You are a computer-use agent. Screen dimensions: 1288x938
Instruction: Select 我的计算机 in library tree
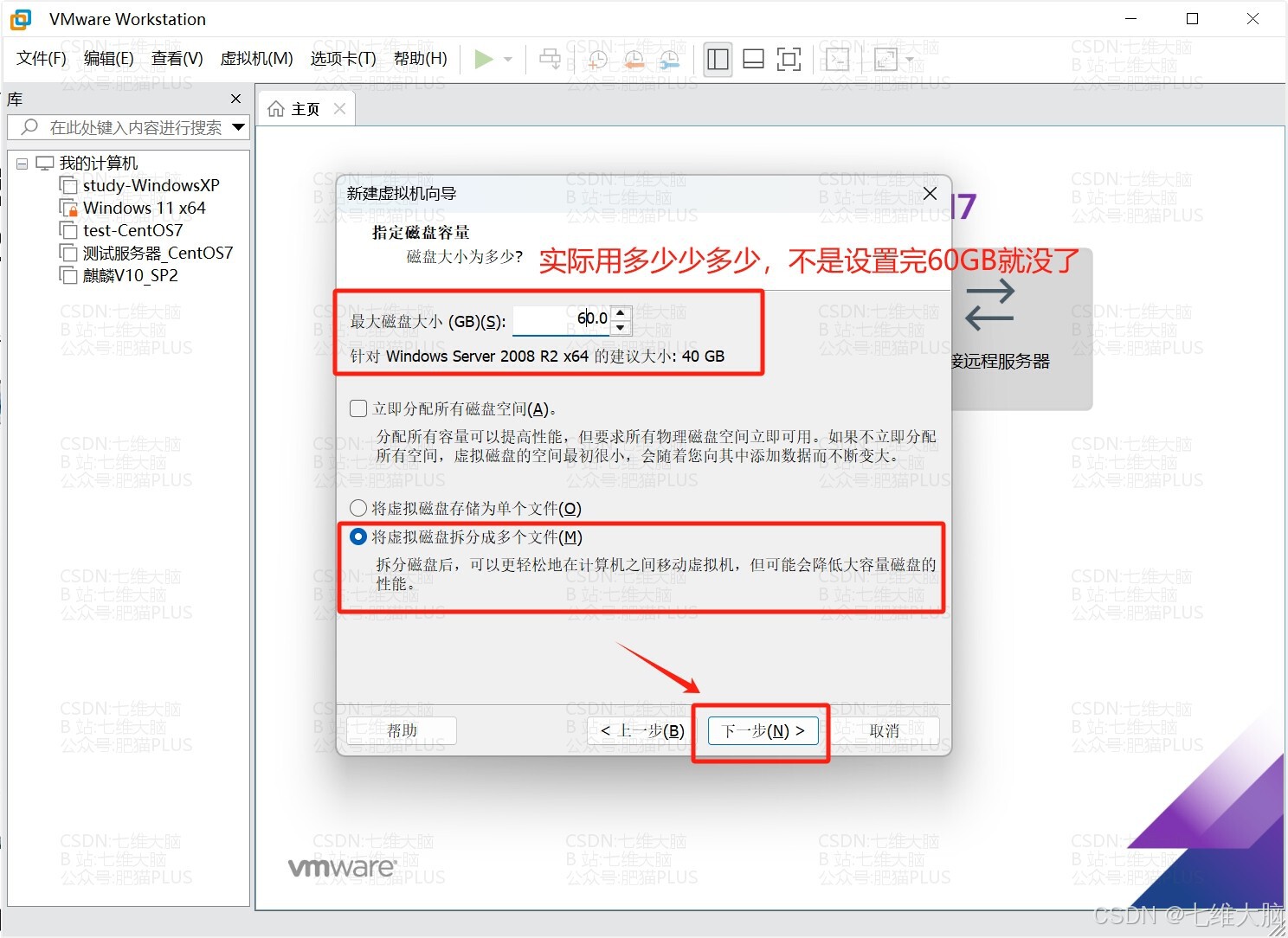(x=99, y=163)
